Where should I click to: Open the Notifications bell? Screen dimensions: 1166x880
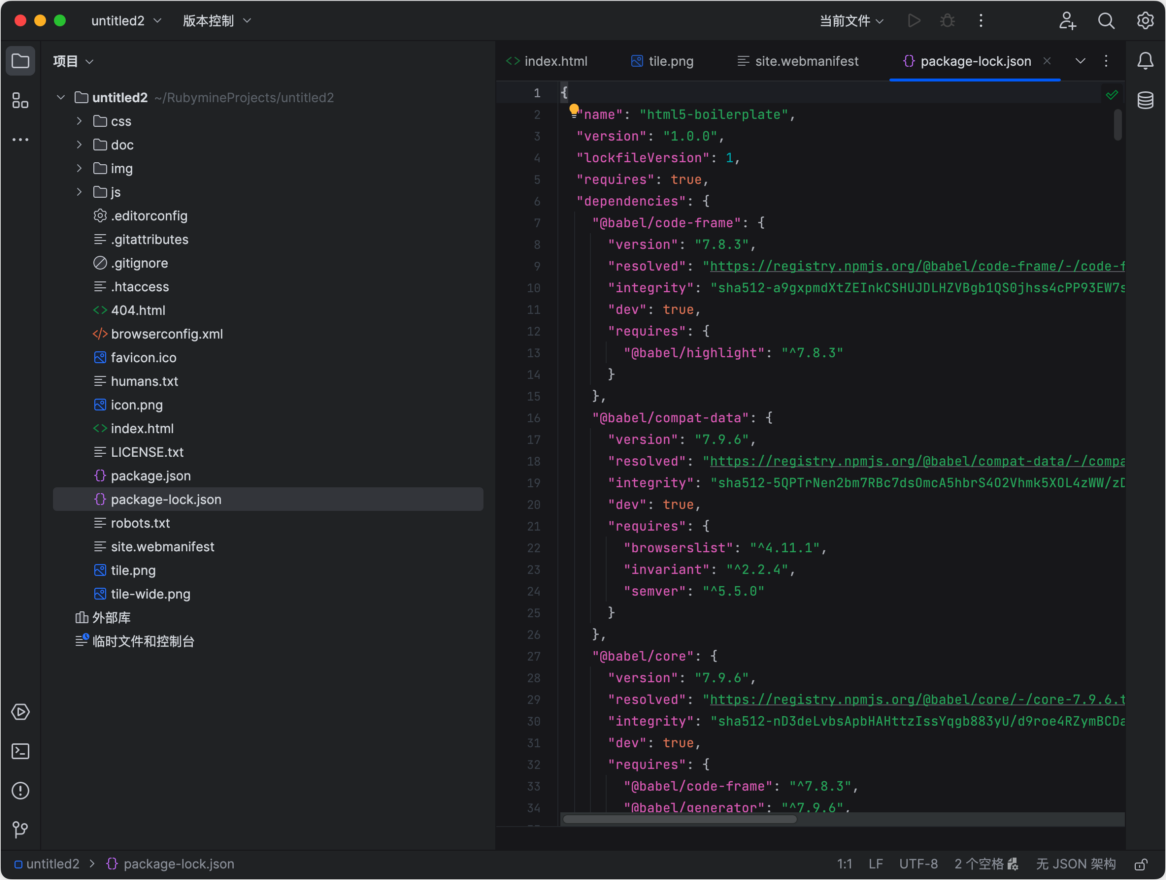point(1145,61)
